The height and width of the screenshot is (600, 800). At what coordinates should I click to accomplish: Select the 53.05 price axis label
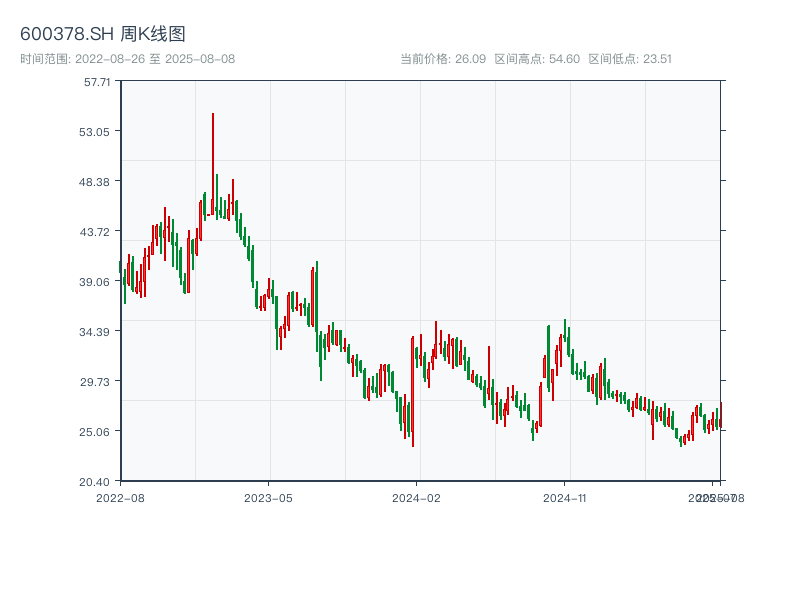[97, 132]
